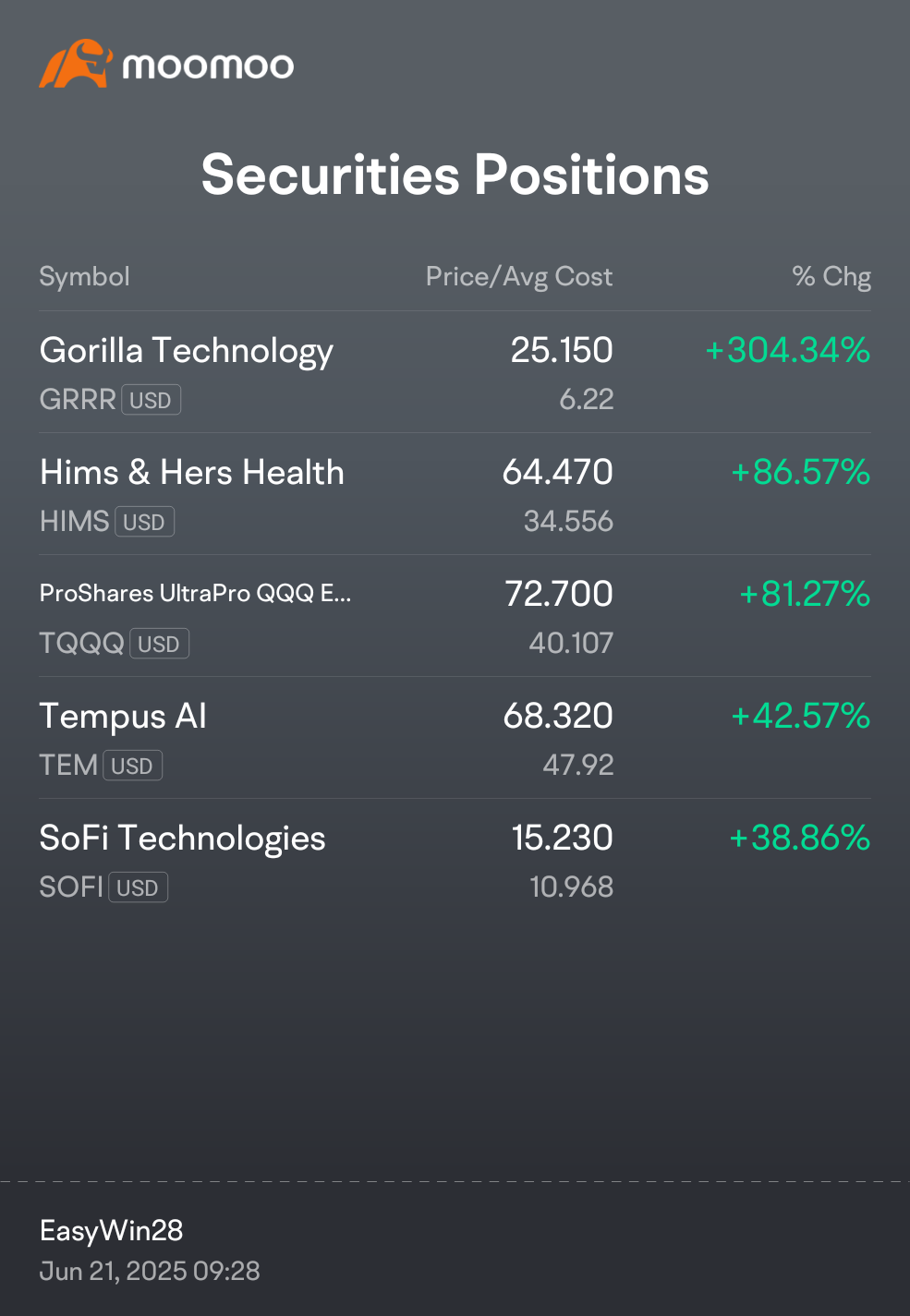Select the USD badge next to GRRR
Image resolution: width=910 pixels, height=1316 pixels.
[151, 400]
